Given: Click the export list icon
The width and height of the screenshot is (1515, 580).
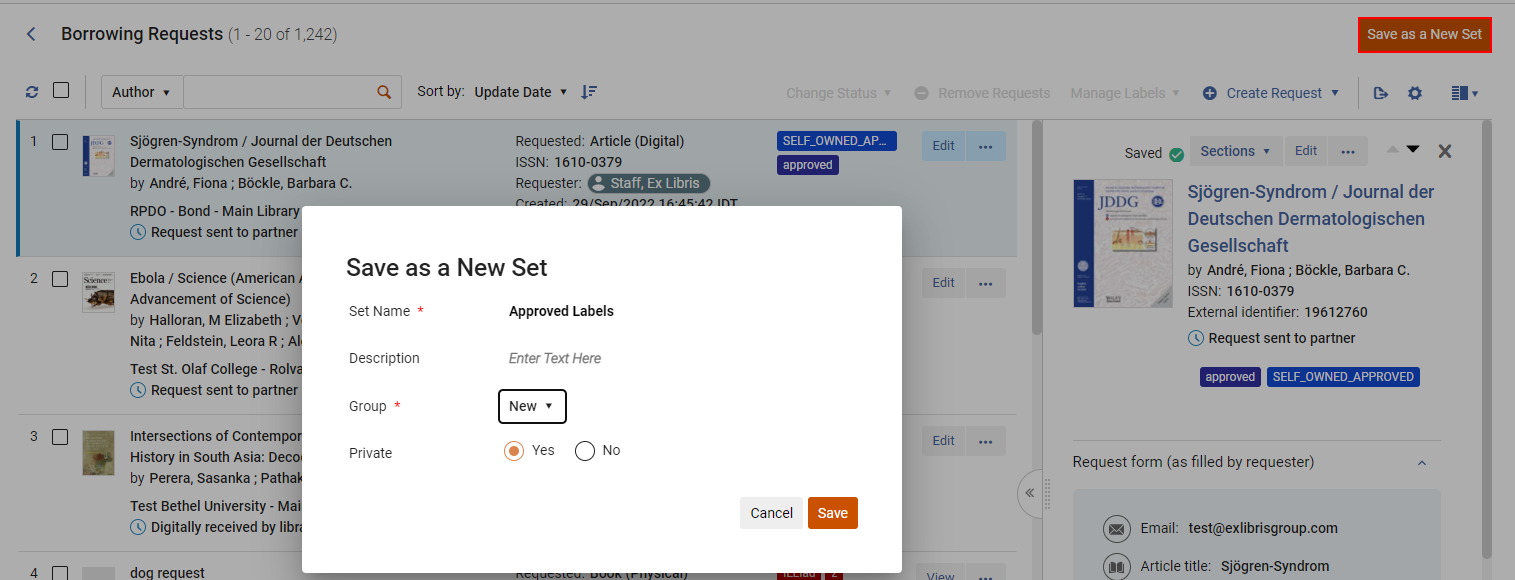Looking at the screenshot, I should (1381, 93).
